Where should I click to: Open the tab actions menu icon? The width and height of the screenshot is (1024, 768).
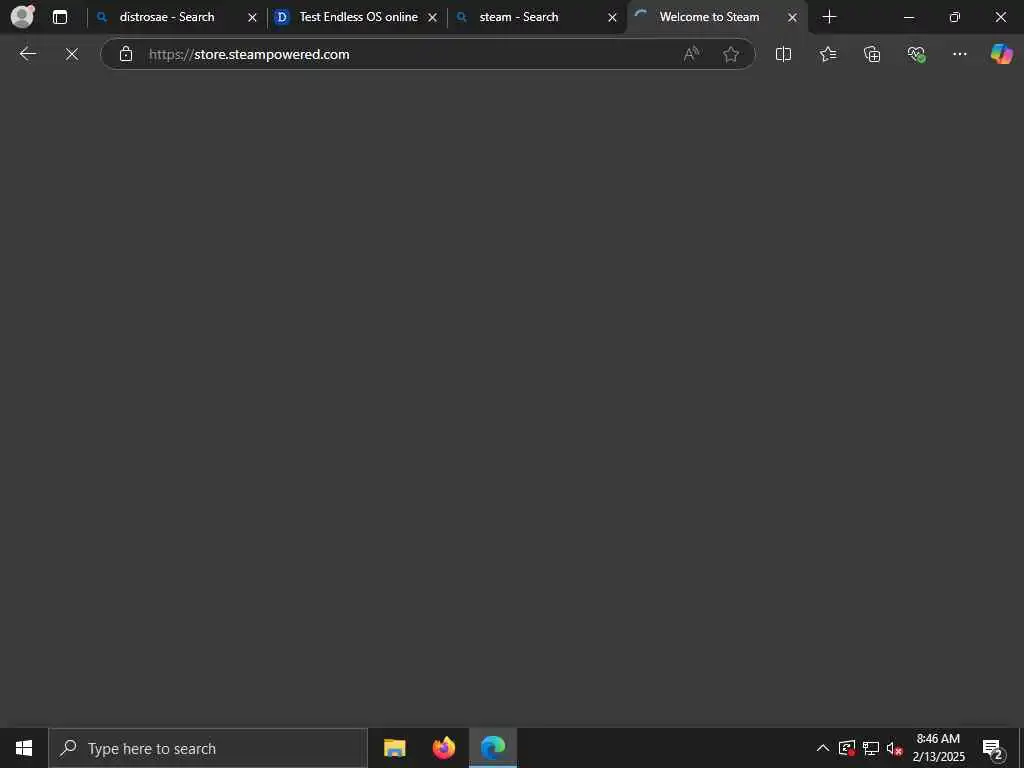(60, 17)
